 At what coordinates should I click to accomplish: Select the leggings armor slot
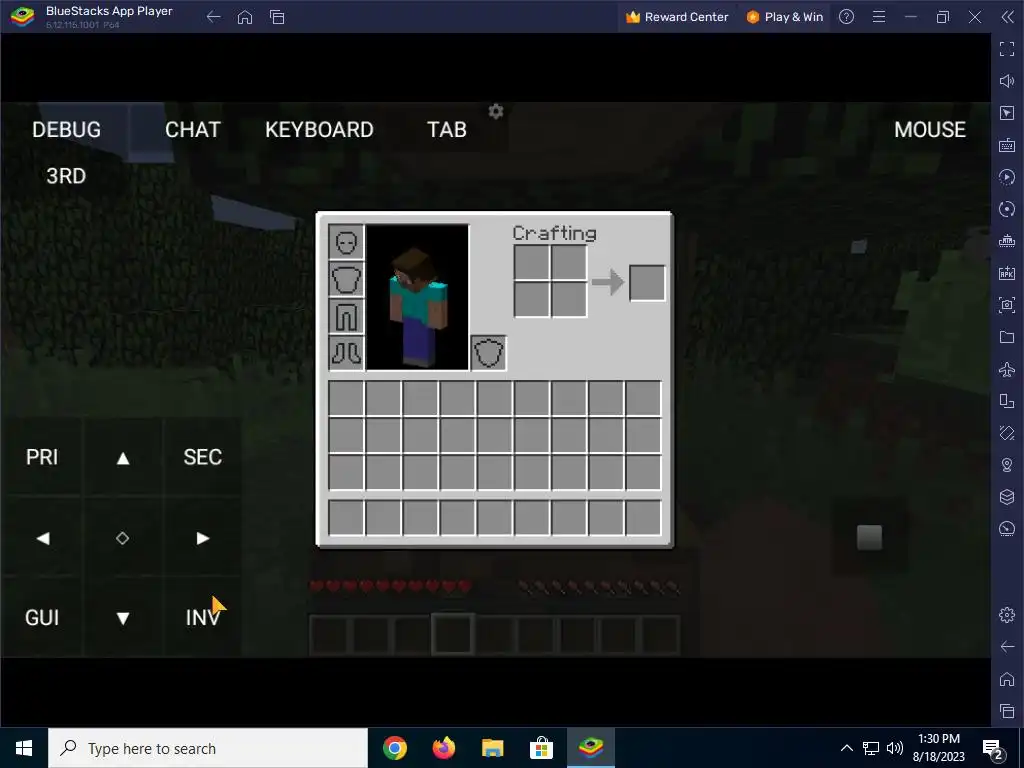pyautogui.click(x=346, y=317)
